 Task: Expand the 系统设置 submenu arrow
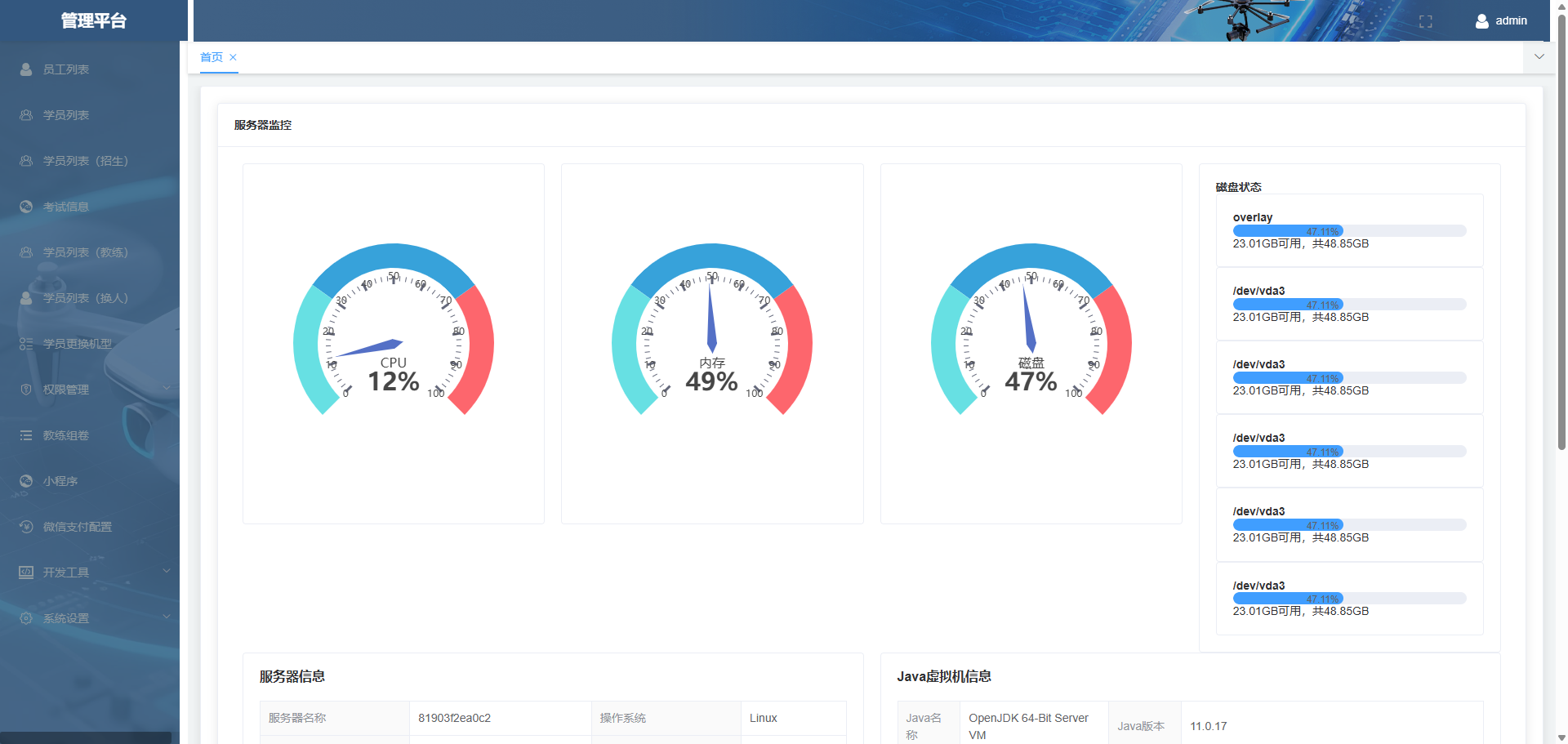[167, 617]
